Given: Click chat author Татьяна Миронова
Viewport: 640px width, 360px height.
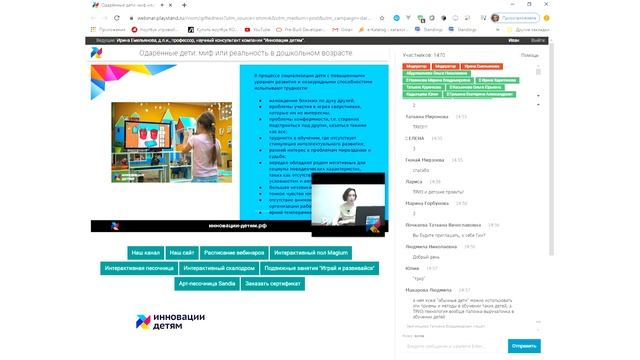Looking at the screenshot, I should pyautogui.click(x=427, y=117).
